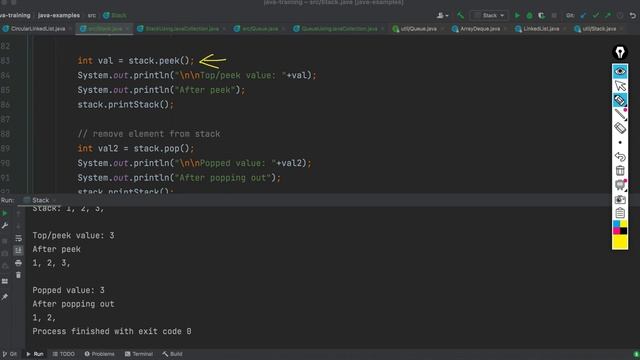Select the arrow pointer annotation tool
The height and width of the screenshot is (360, 640).
pyautogui.click(x=620, y=86)
